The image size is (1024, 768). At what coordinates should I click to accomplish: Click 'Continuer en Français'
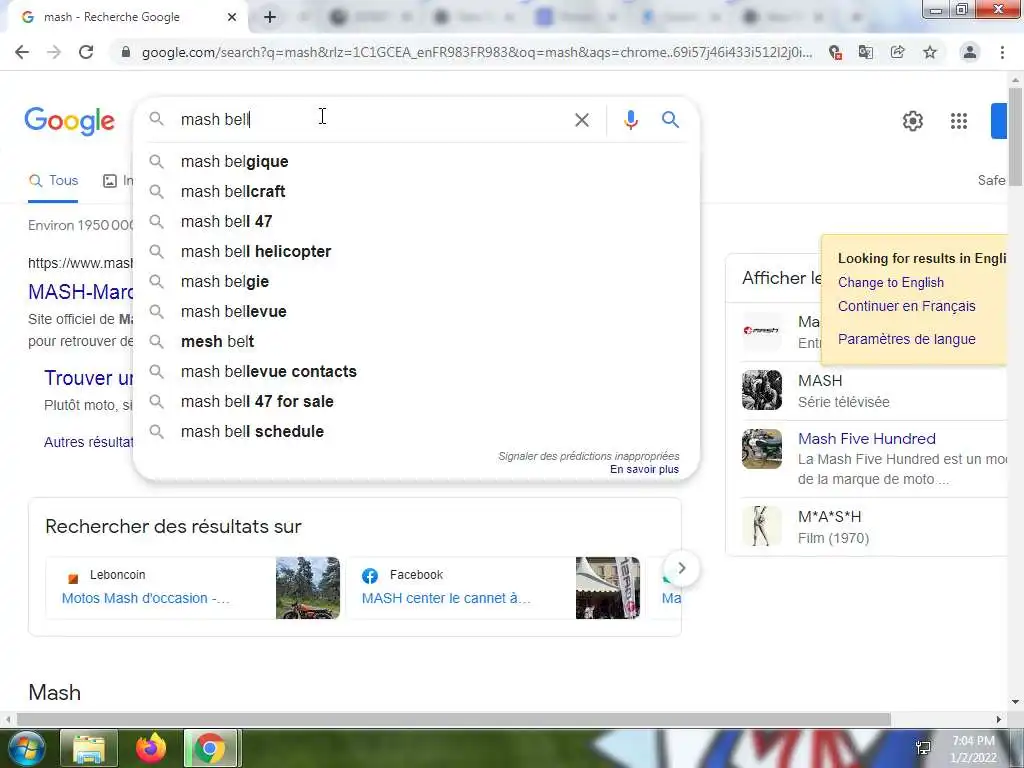pyautogui.click(x=906, y=306)
